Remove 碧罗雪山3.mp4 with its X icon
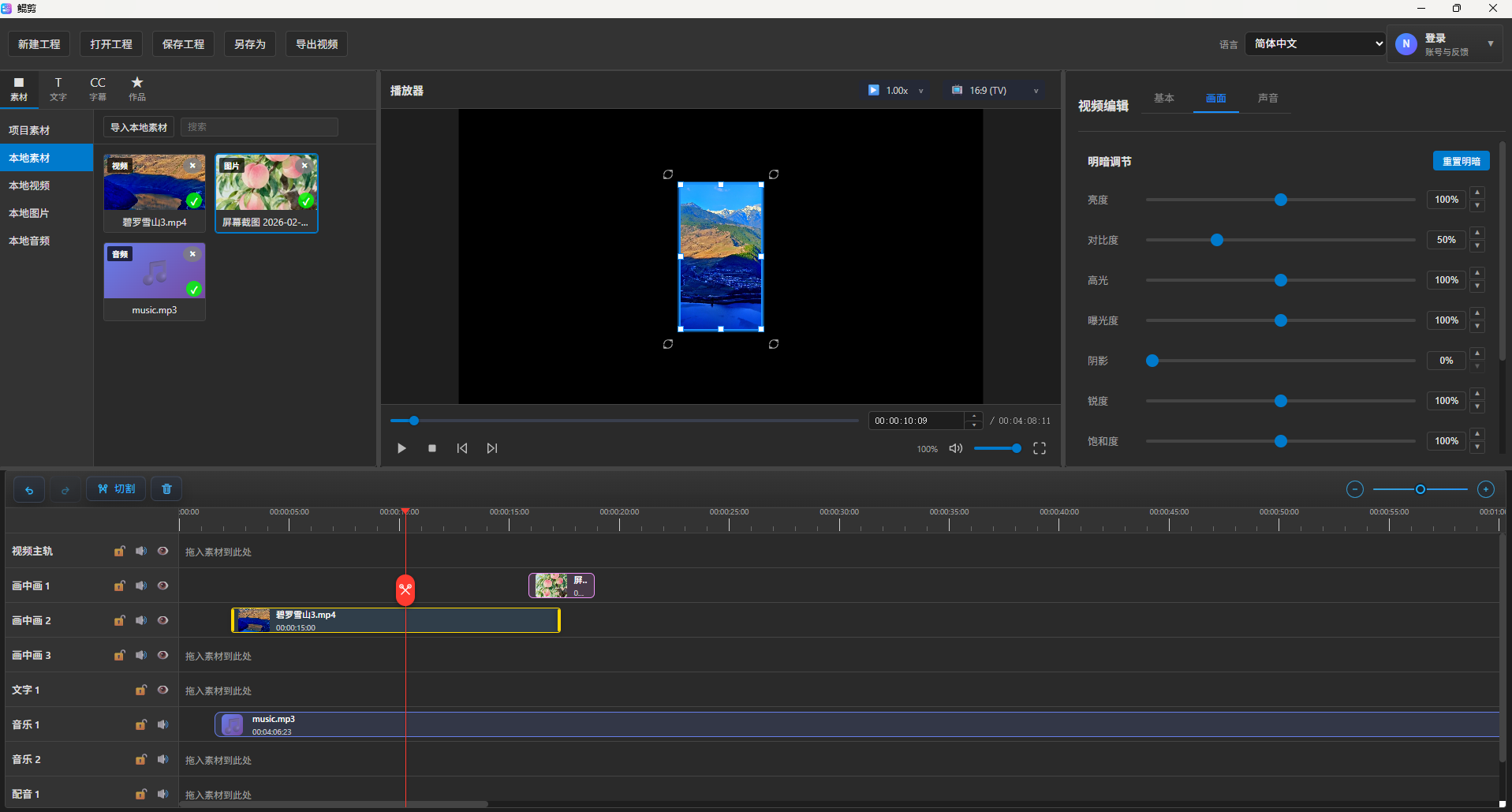Viewport: 1512px width, 812px height. (x=192, y=166)
